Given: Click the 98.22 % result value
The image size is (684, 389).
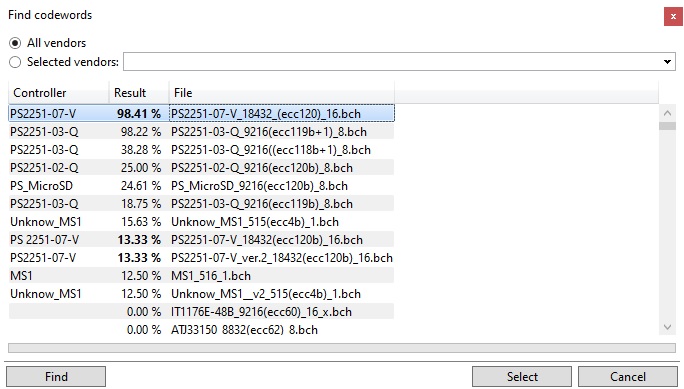Looking at the screenshot, I should [x=141, y=132].
